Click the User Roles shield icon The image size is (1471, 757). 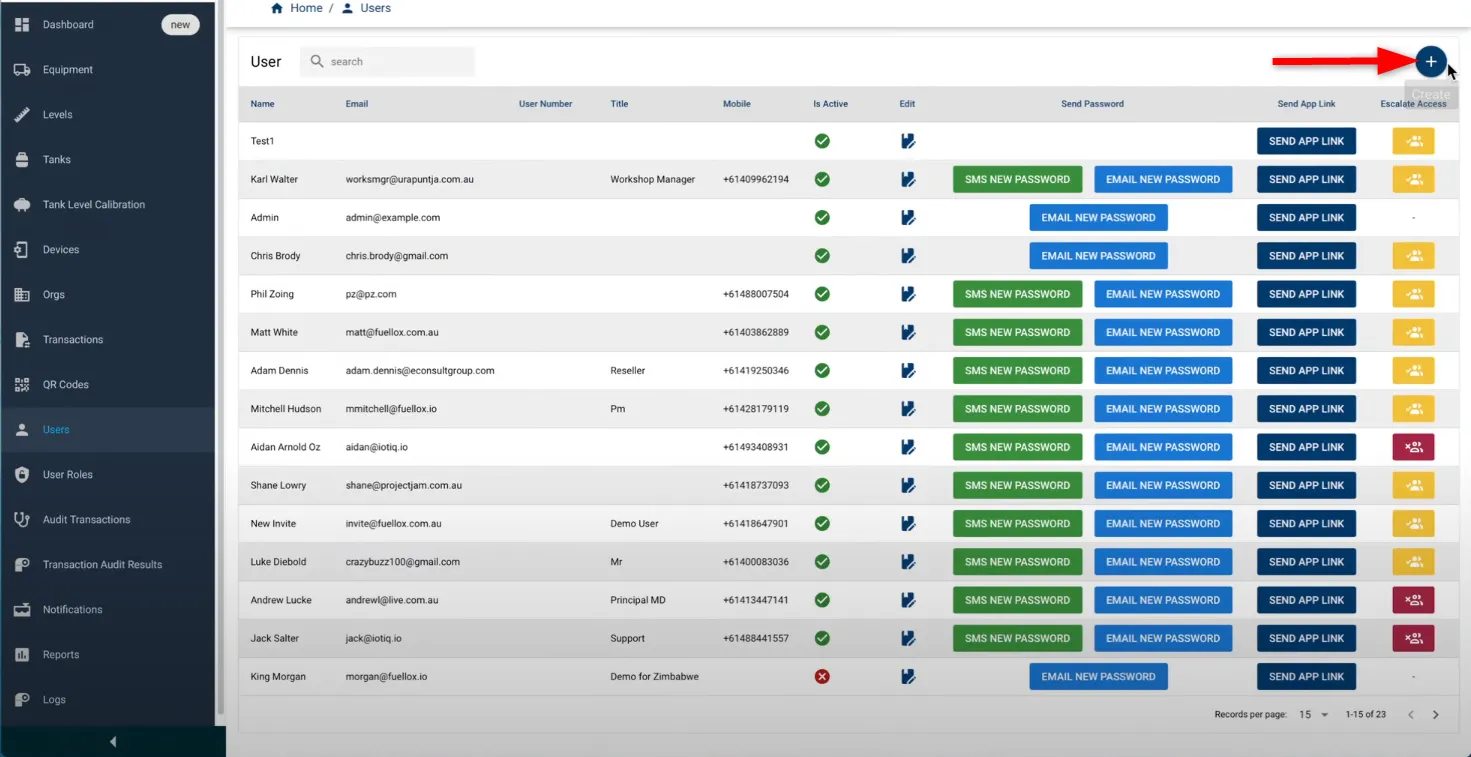point(22,475)
